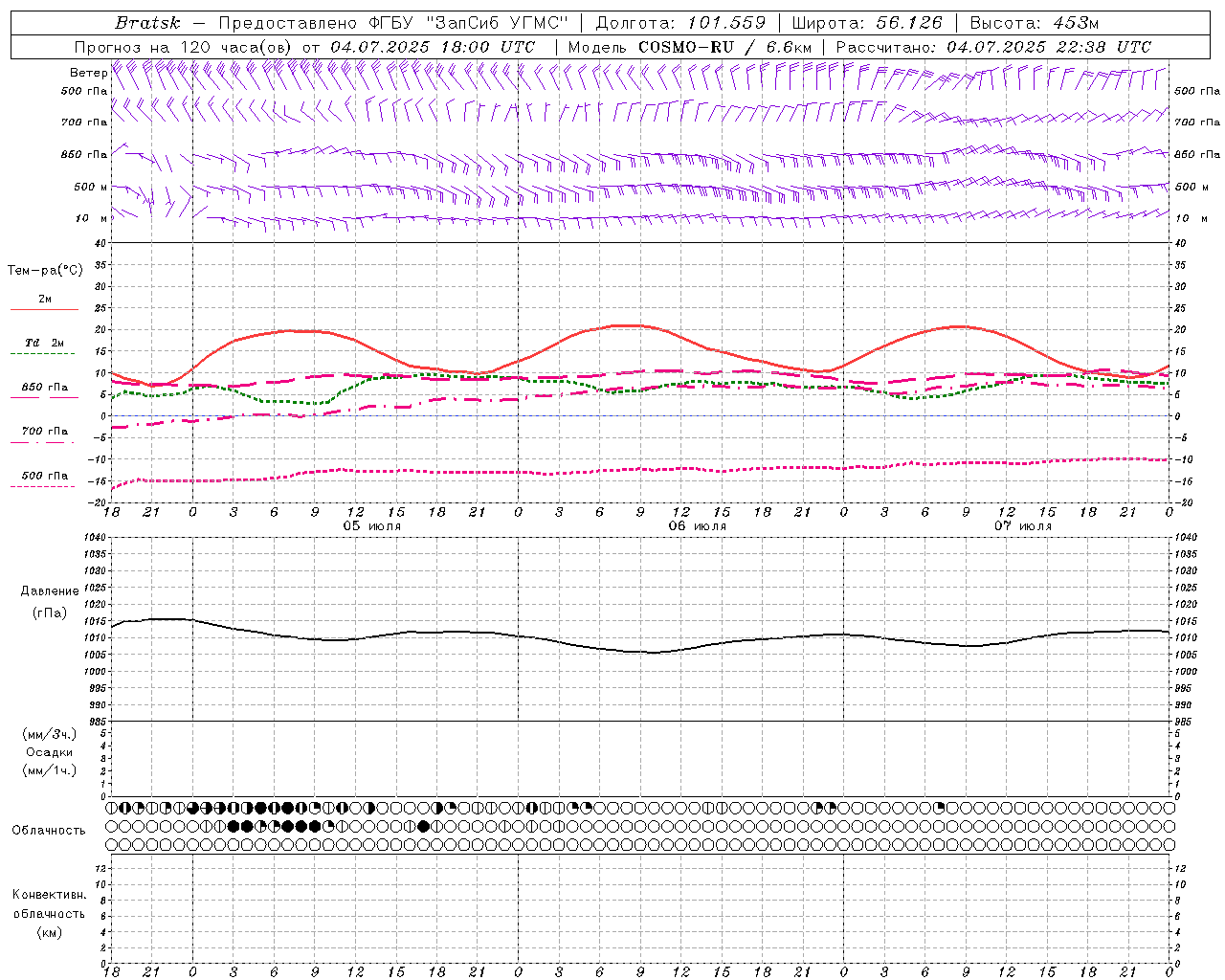Click the Рассчитано: 04.07.2025 22:38 UTC text
The height and width of the screenshot is (980, 1225).
tap(993, 46)
